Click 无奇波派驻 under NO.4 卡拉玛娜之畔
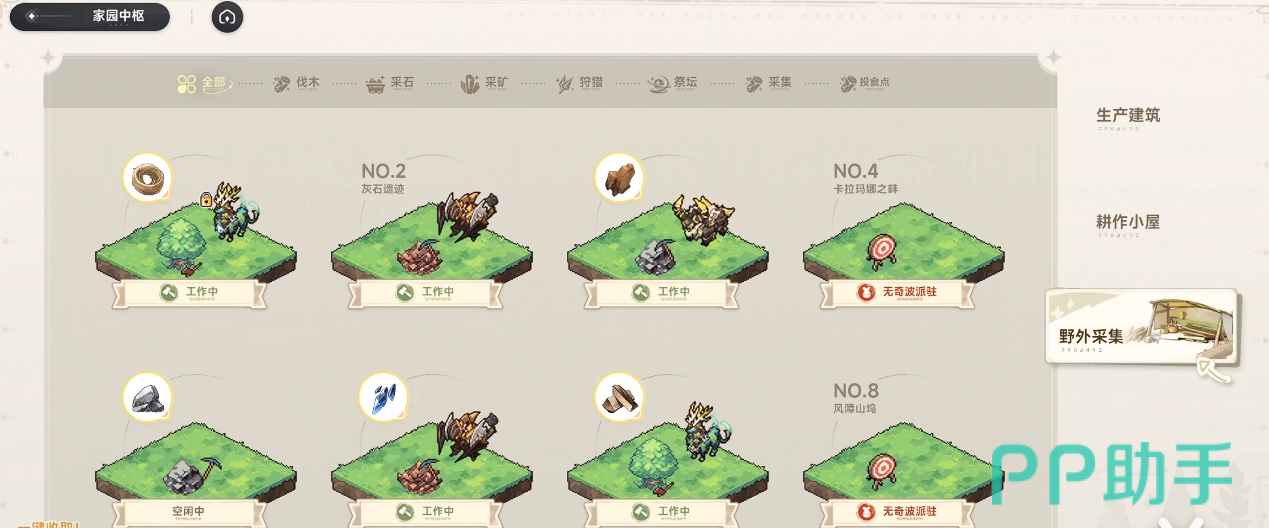This screenshot has width=1269, height=528. (897, 293)
